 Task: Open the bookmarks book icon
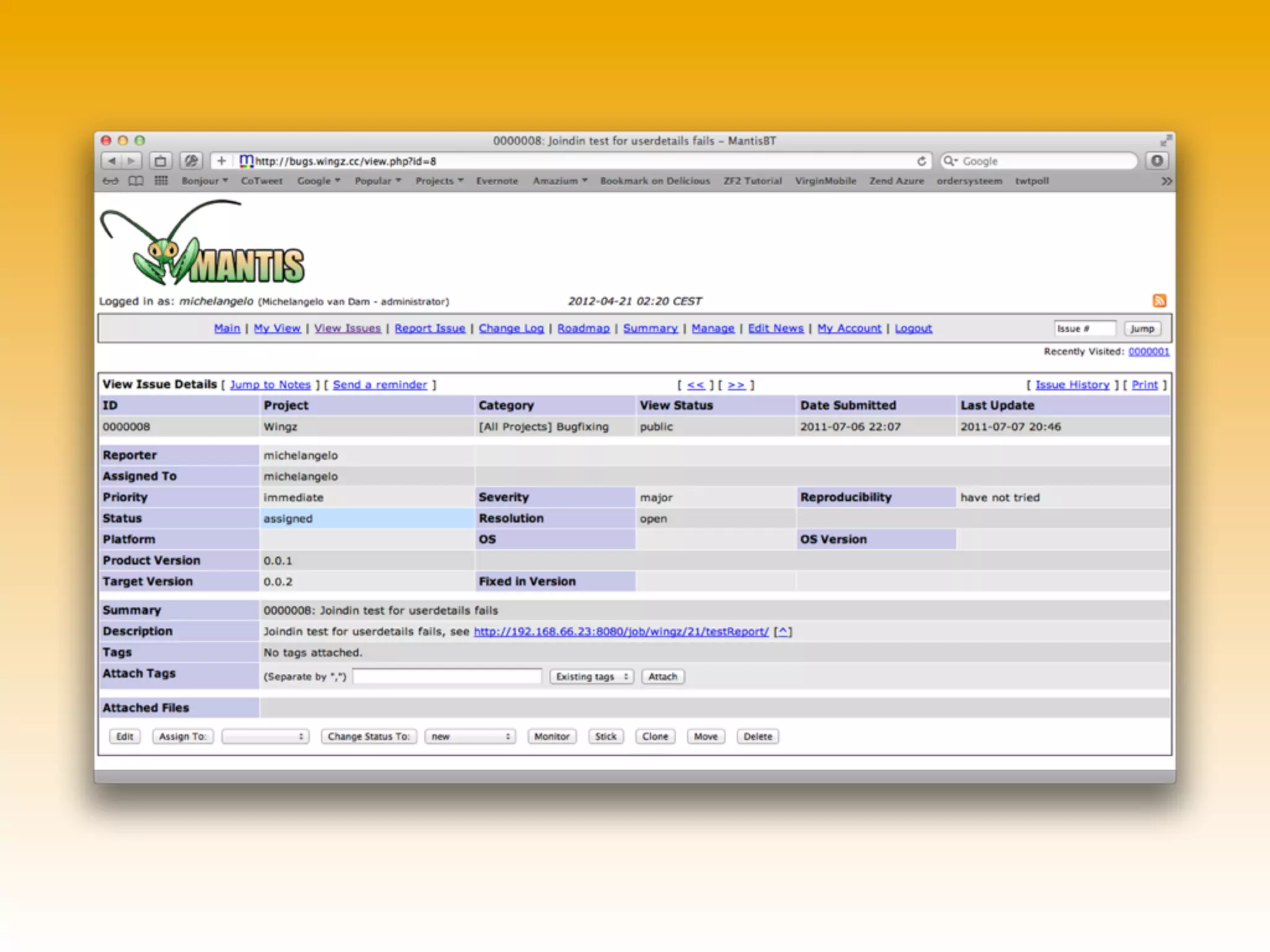[136, 181]
